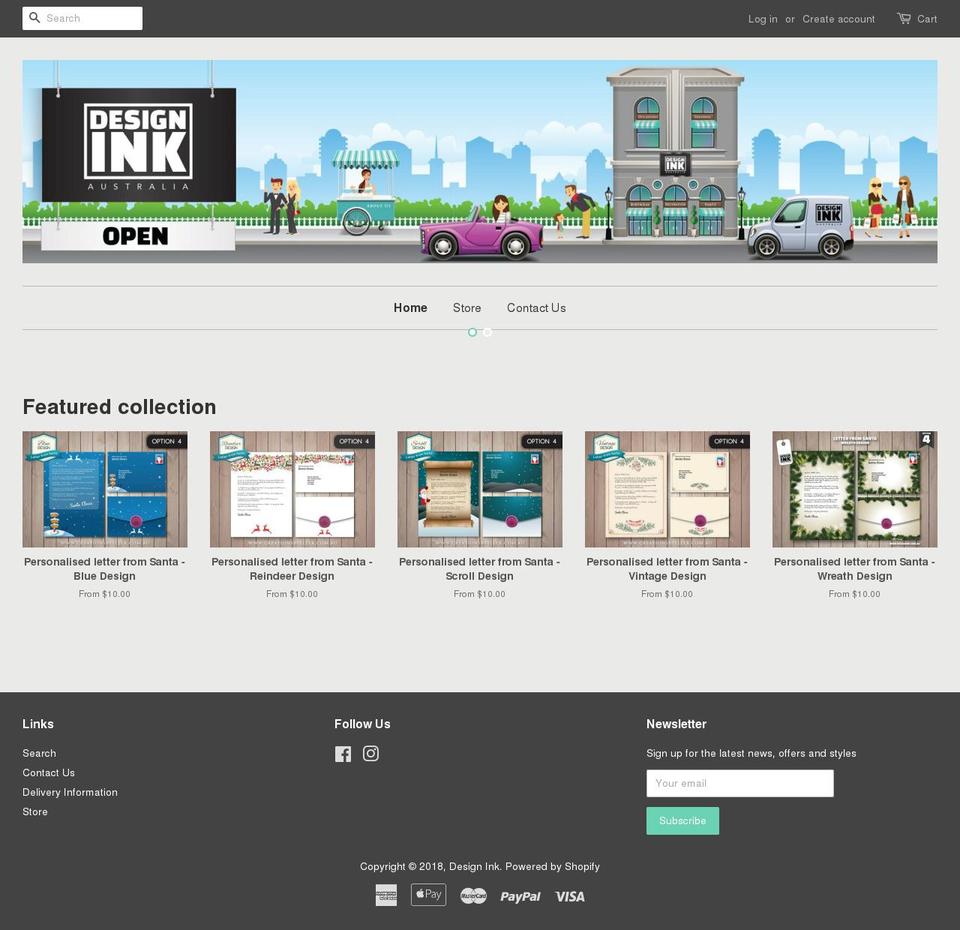This screenshot has width=960, height=930.
Task: Visit the Facebook icon under Follow Us
Action: 343,753
